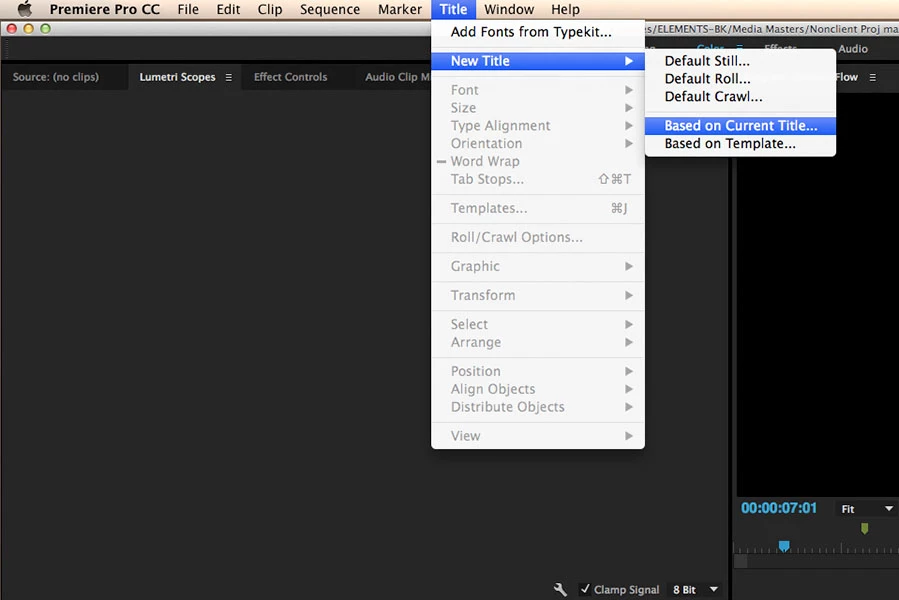Open the Flow panel menu icon

click(x=873, y=77)
